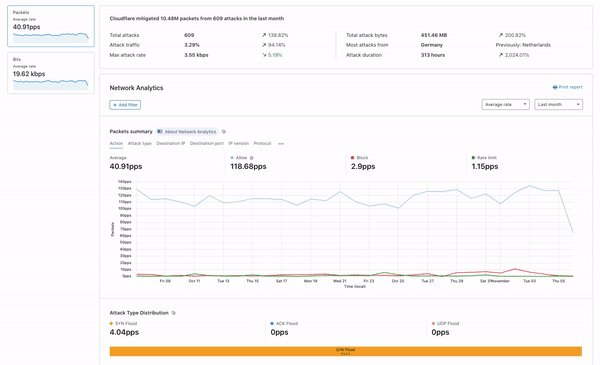The image size is (600, 365).
Task: Click the printer icon beside Print report
Action: tap(555, 87)
